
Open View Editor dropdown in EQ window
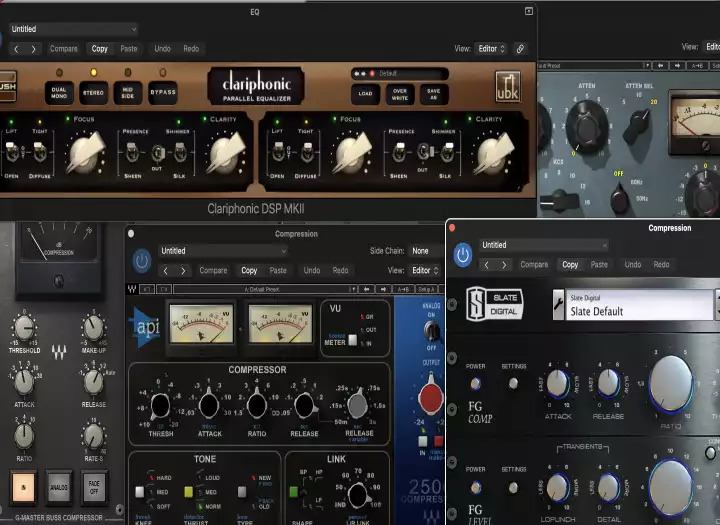coord(490,49)
